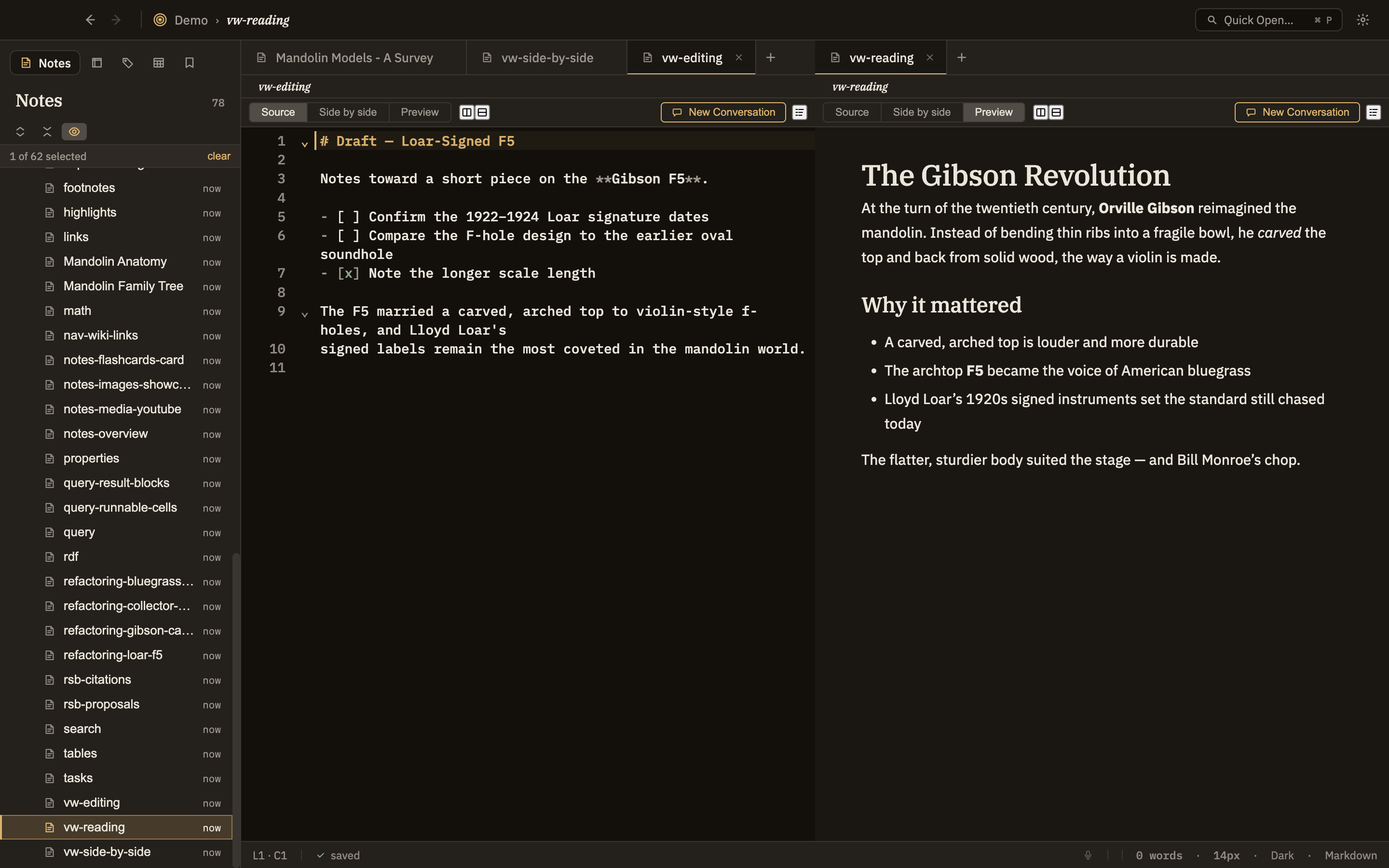Image resolution: width=1389 pixels, height=868 pixels.
Task: Go forward with the right arrow
Action: 116,20
